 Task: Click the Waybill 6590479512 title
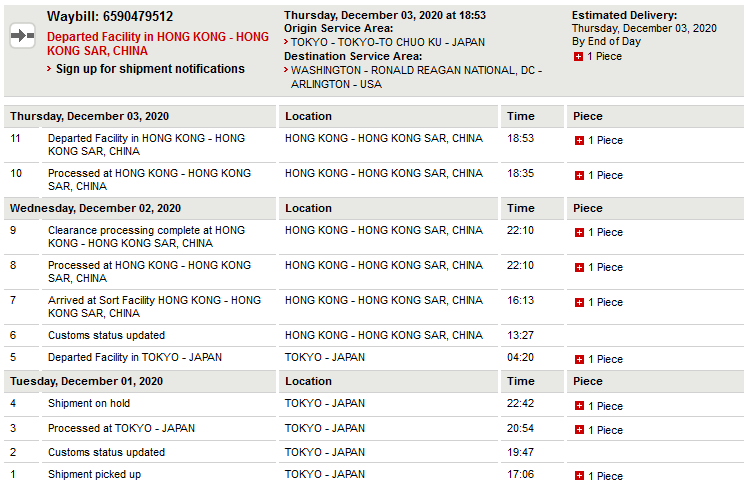[x=110, y=16]
